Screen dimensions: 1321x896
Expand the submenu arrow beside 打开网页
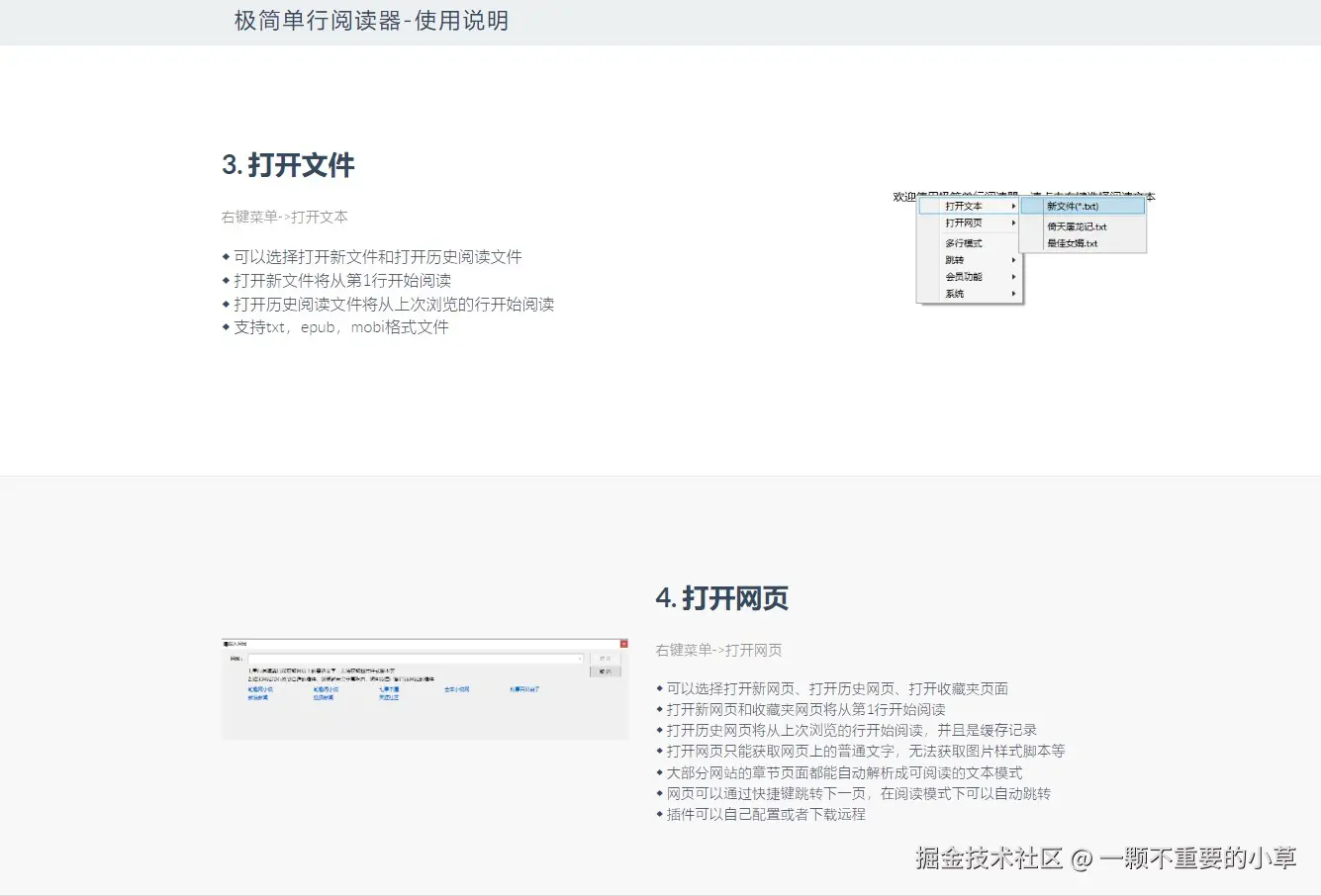tap(1013, 223)
